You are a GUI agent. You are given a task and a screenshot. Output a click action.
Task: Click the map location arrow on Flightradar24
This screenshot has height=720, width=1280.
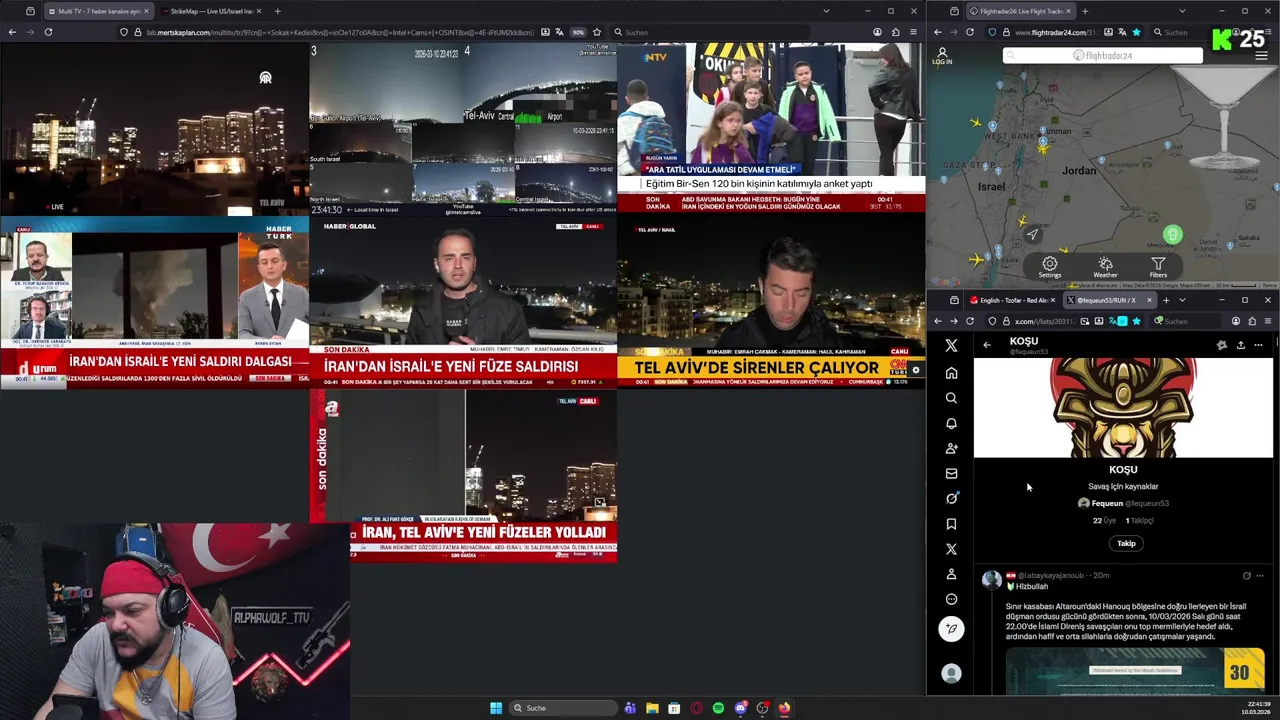click(x=1032, y=234)
